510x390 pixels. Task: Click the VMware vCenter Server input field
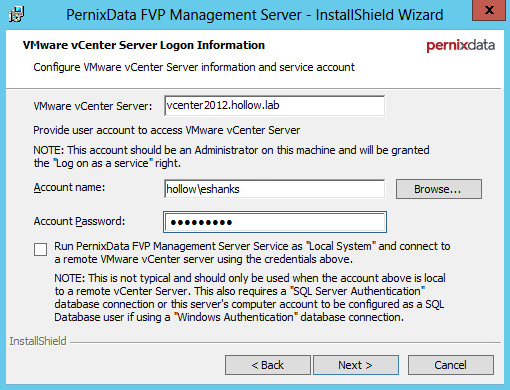[x=275, y=106]
